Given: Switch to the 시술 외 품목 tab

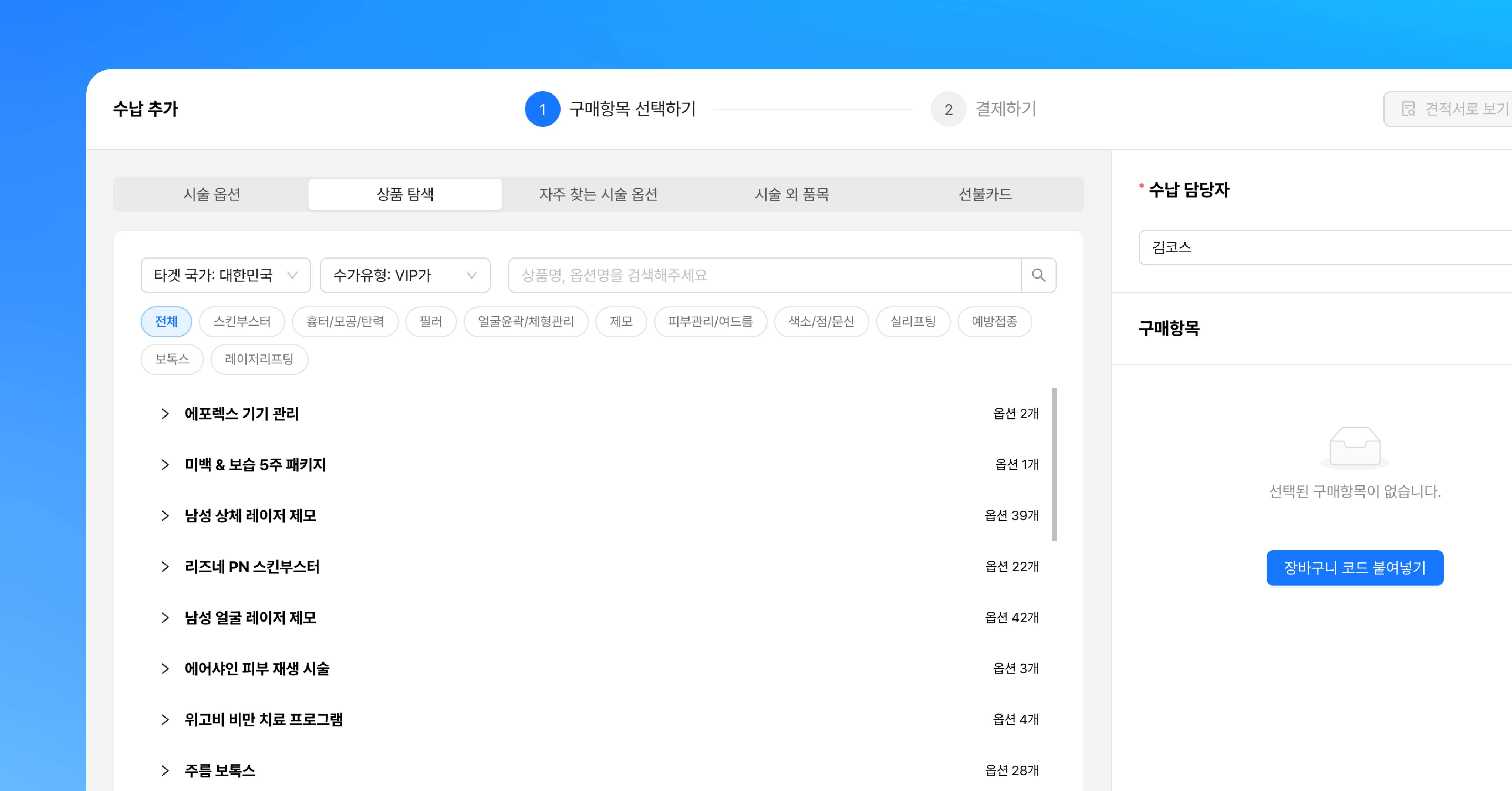Looking at the screenshot, I should (x=792, y=195).
